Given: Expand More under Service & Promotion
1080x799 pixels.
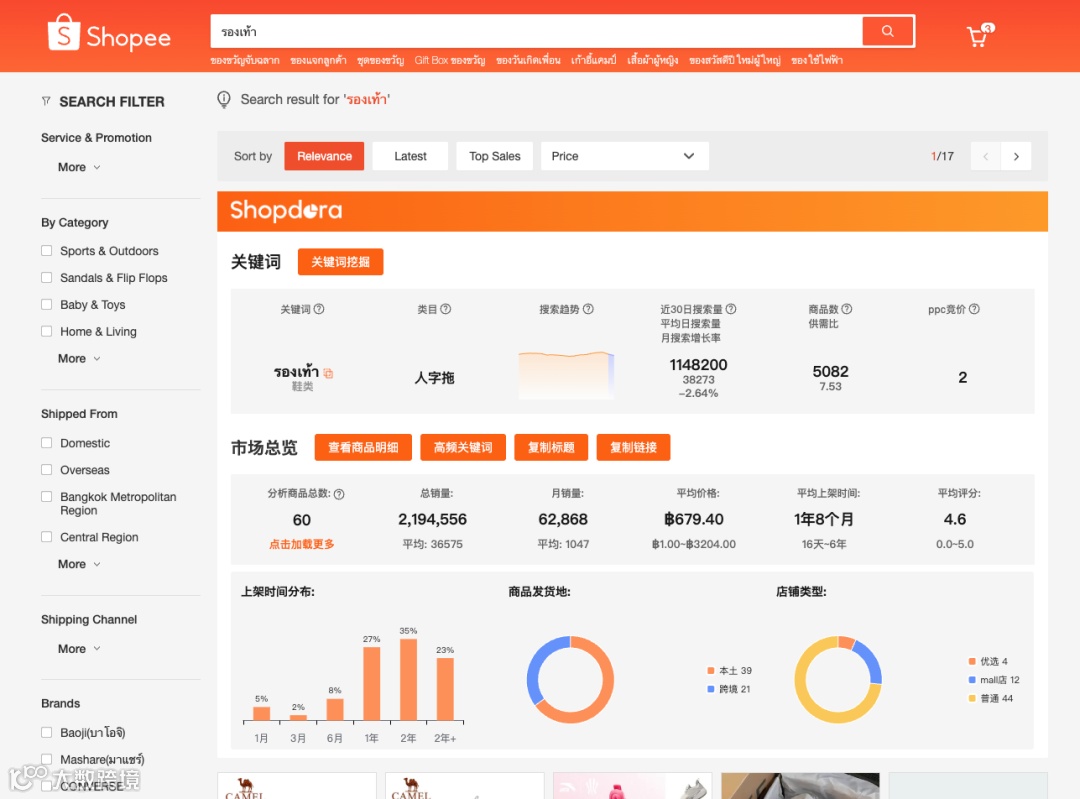Looking at the screenshot, I should click(x=79, y=167).
